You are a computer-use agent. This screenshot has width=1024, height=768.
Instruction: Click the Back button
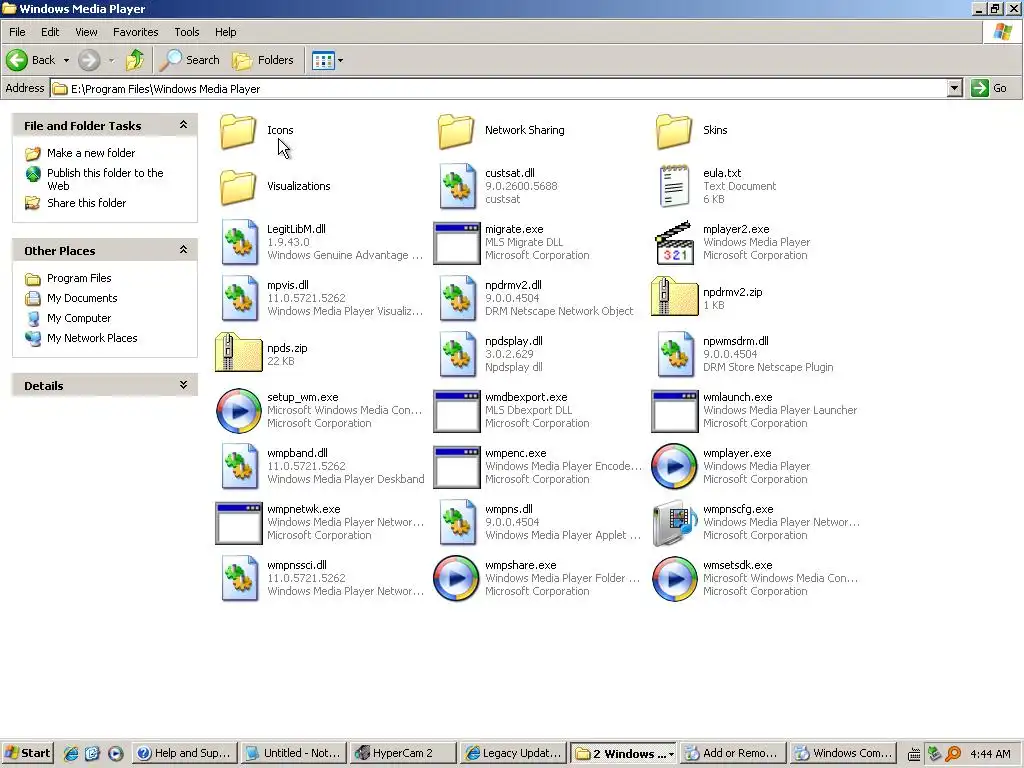coord(31,60)
